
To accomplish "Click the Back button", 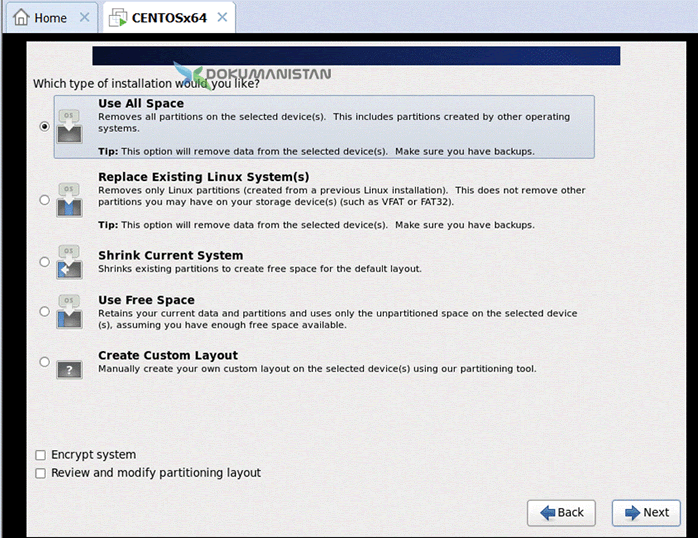I will tap(561, 513).
